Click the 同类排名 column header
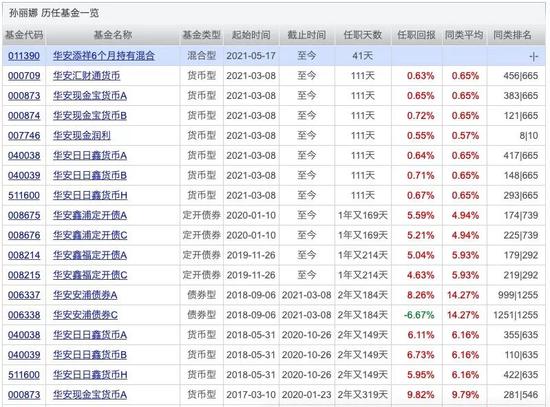The image size is (550, 407). click(x=512, y=35)
